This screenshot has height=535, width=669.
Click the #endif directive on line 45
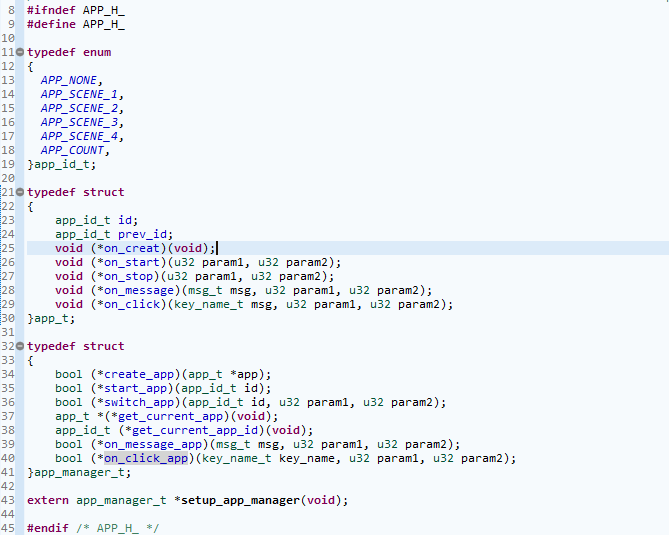[x=48, y=528]
